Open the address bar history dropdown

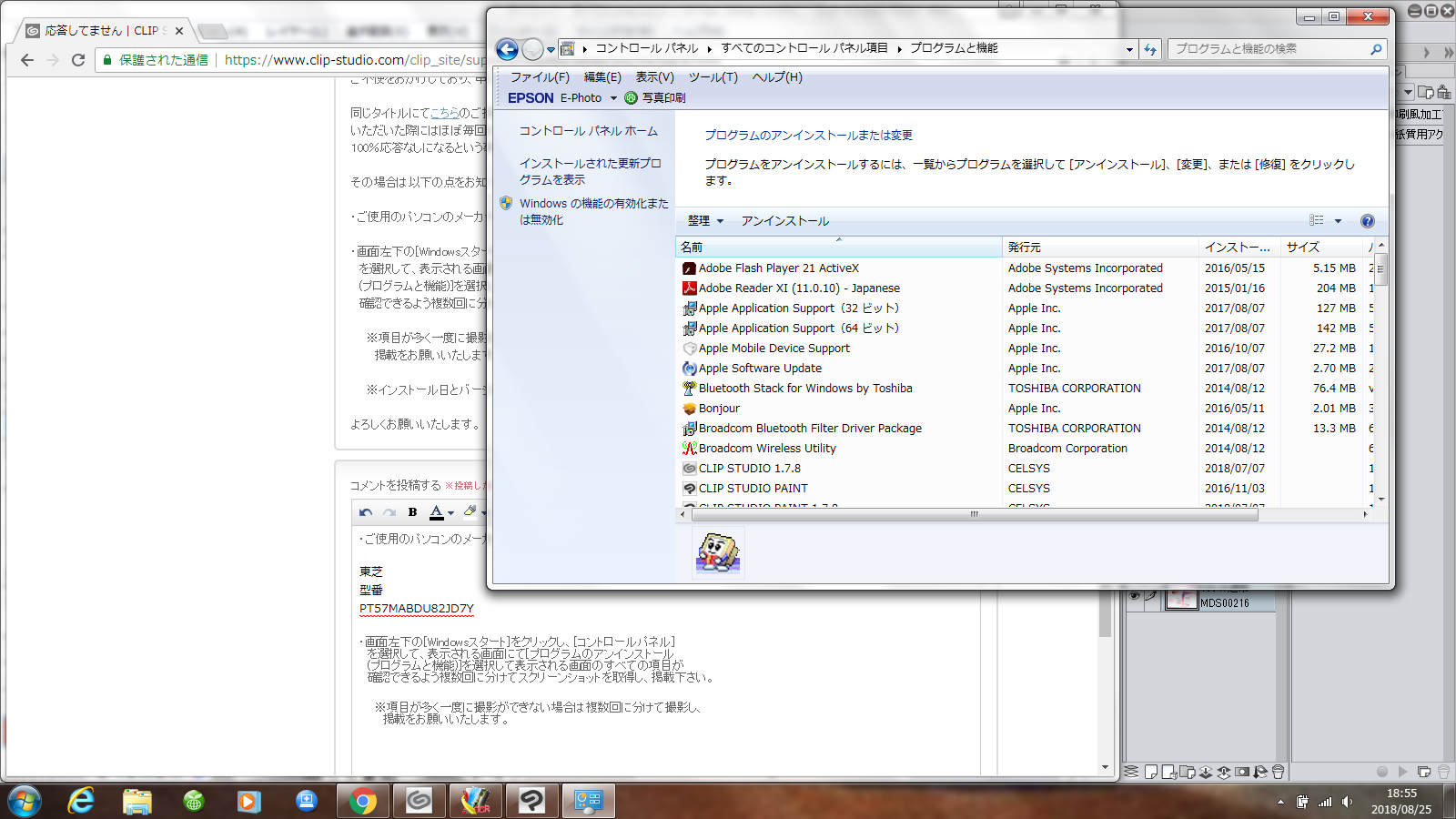pyautogui.click(x=1129, y=49)
